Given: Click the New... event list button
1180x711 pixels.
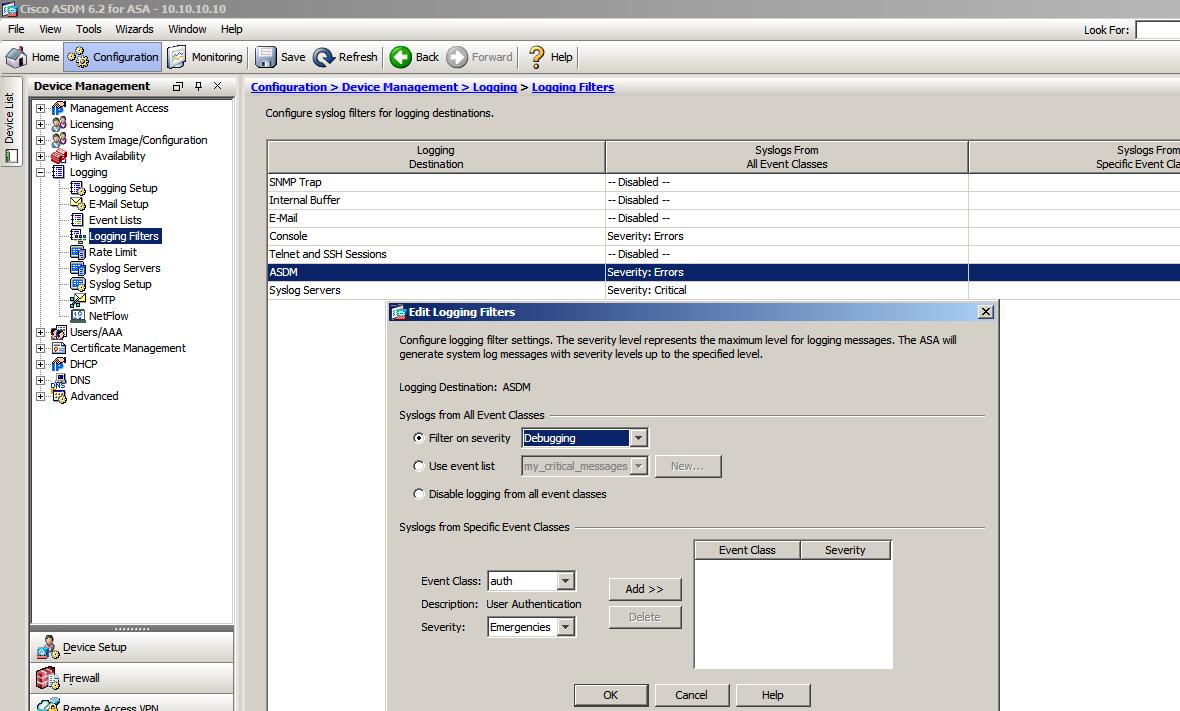Looking at the screenshot, I should [687, 466].
